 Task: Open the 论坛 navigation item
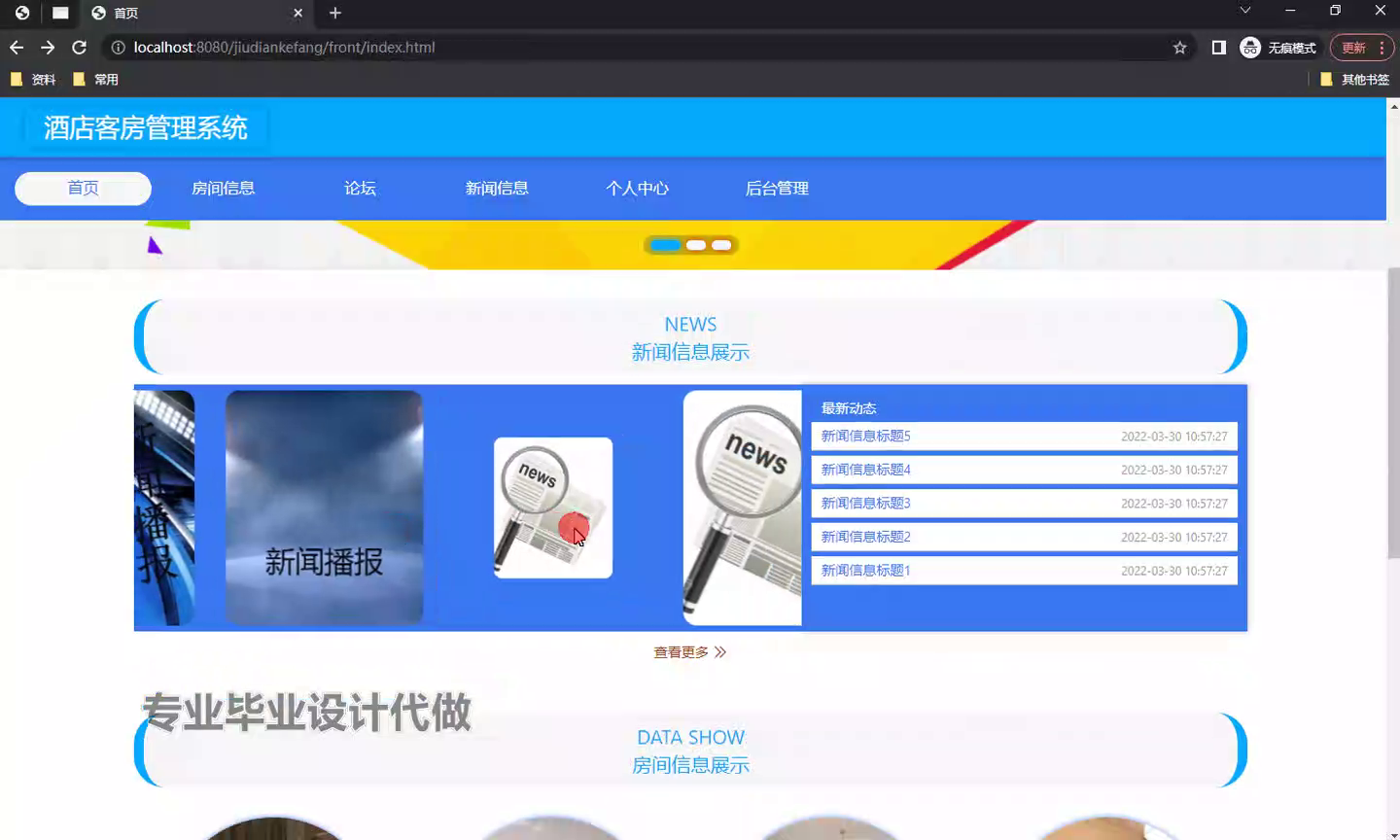point(360,189)
